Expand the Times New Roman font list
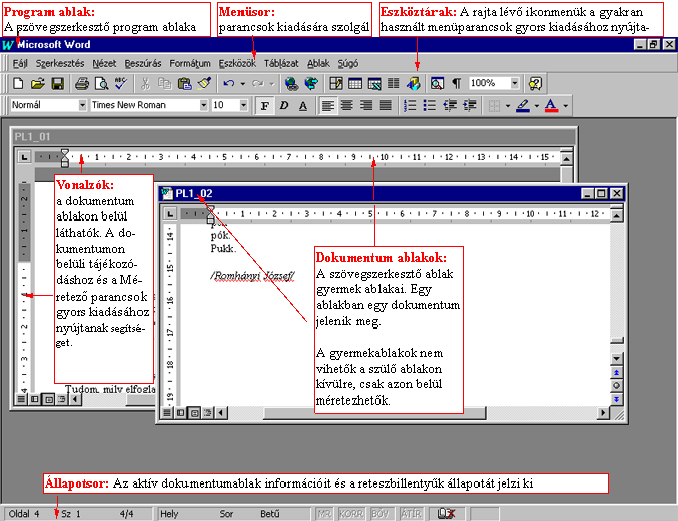This screenshot has width=678, height=521. pos(203,105)
